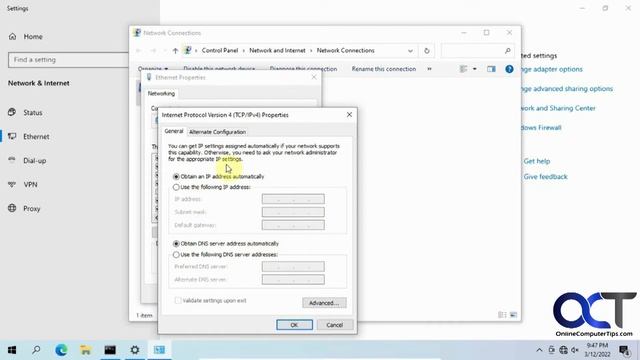This screenshot has width=640, height=360.
Task: Select Use the following DNS server addresses
Action: pos(225,255)
